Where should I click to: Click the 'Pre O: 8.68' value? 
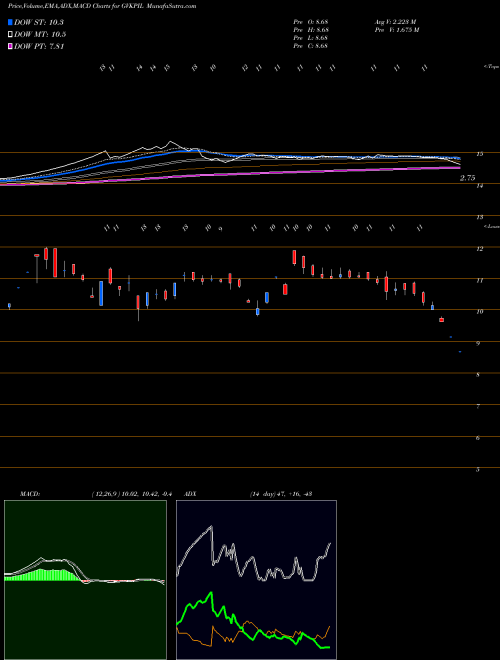pos(311,21)
